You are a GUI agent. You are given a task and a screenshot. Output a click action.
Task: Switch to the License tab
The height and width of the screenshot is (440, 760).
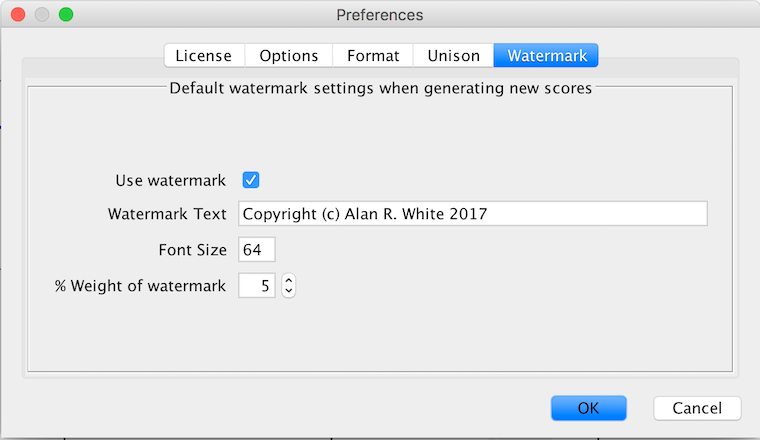(x=204, y=55)
